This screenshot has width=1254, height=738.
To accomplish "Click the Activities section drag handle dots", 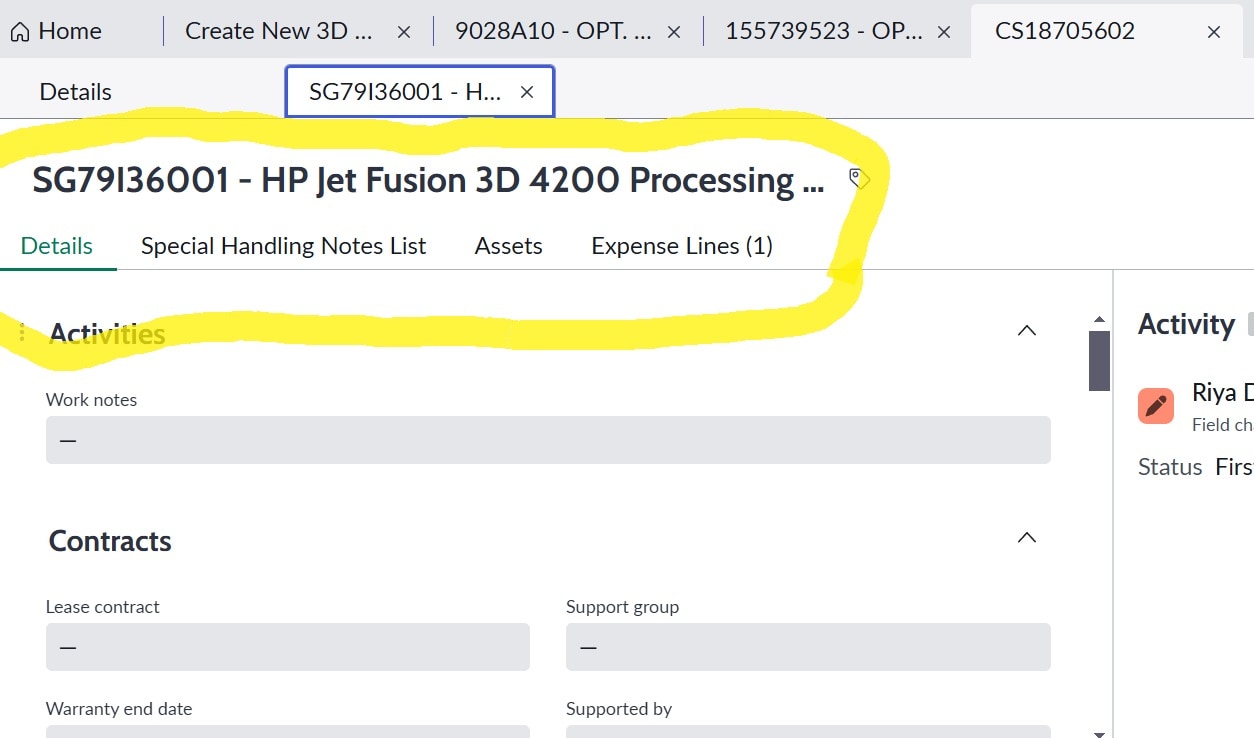I will [x=22, y=332].
